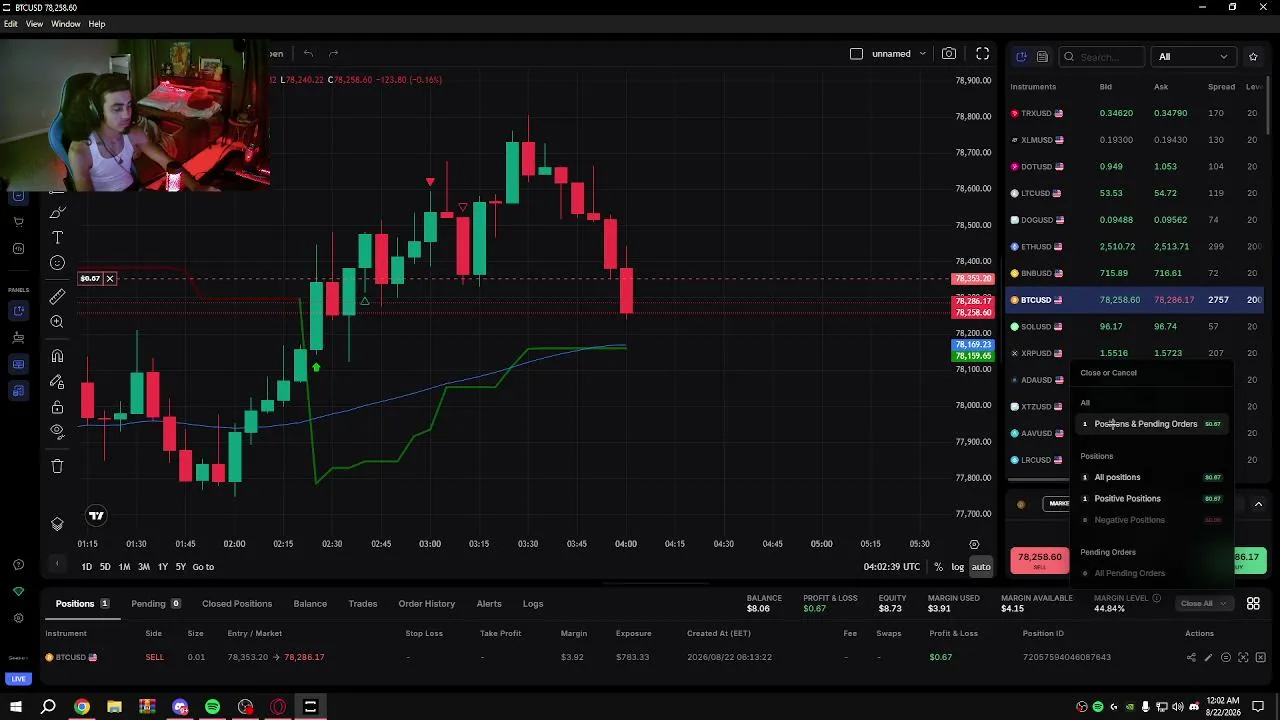Viewport: 1280px width, 720px height.
Task: Select the SOLUSD instrument row
Action: tap(1136, 326)
